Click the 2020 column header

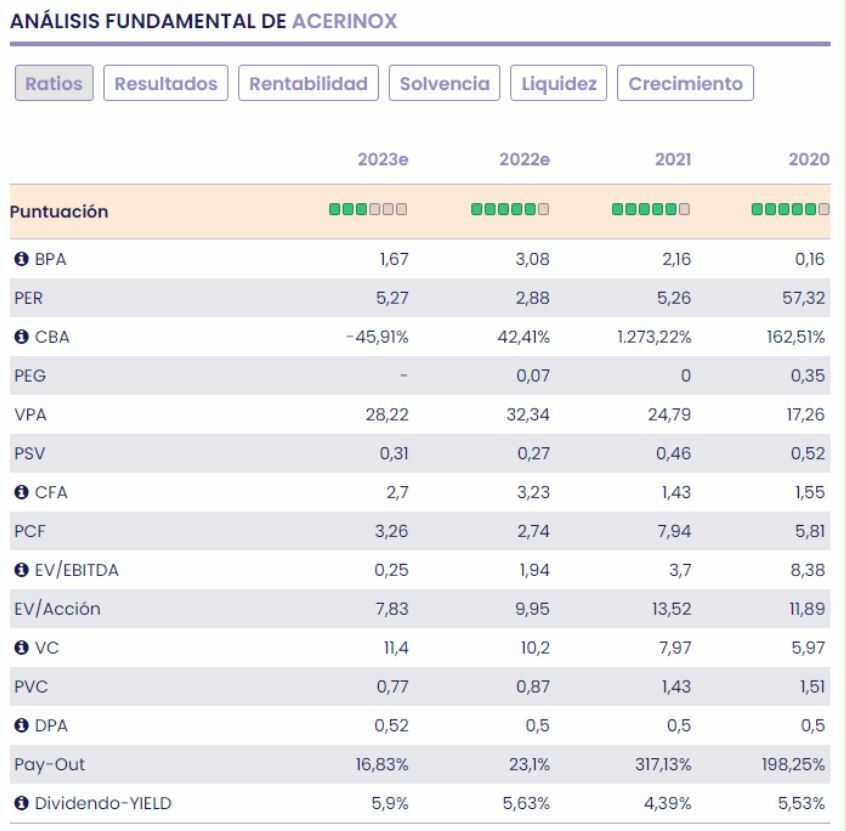[808, 160]
